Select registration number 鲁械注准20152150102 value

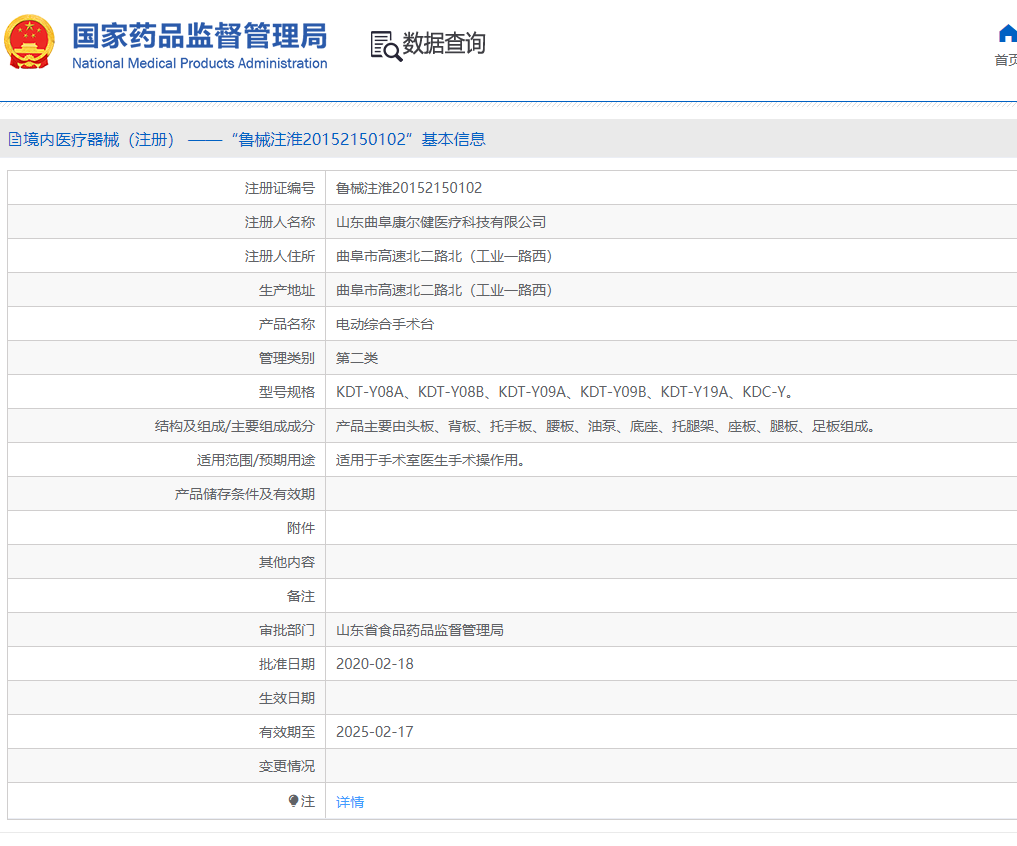[409, 188]
